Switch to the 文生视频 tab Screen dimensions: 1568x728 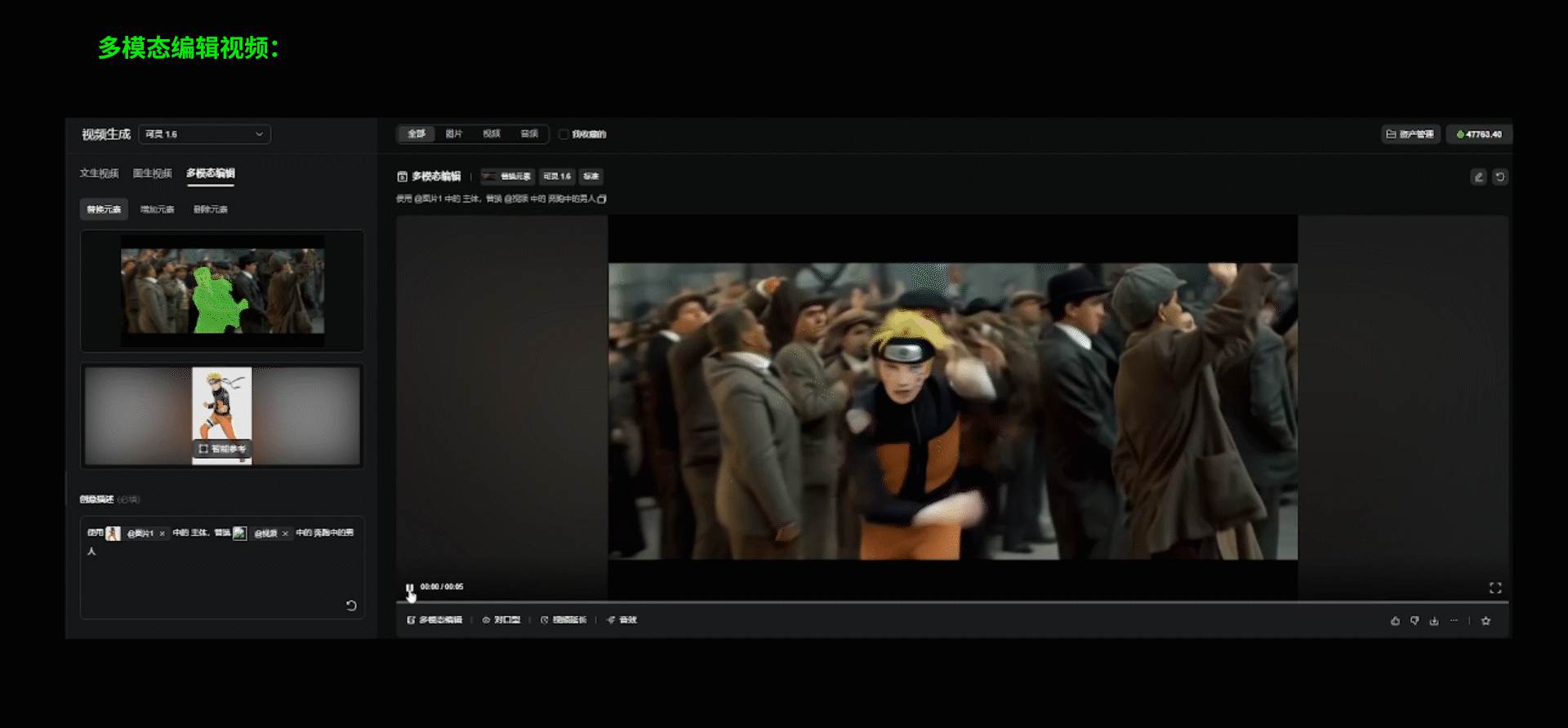pos(99,173)
